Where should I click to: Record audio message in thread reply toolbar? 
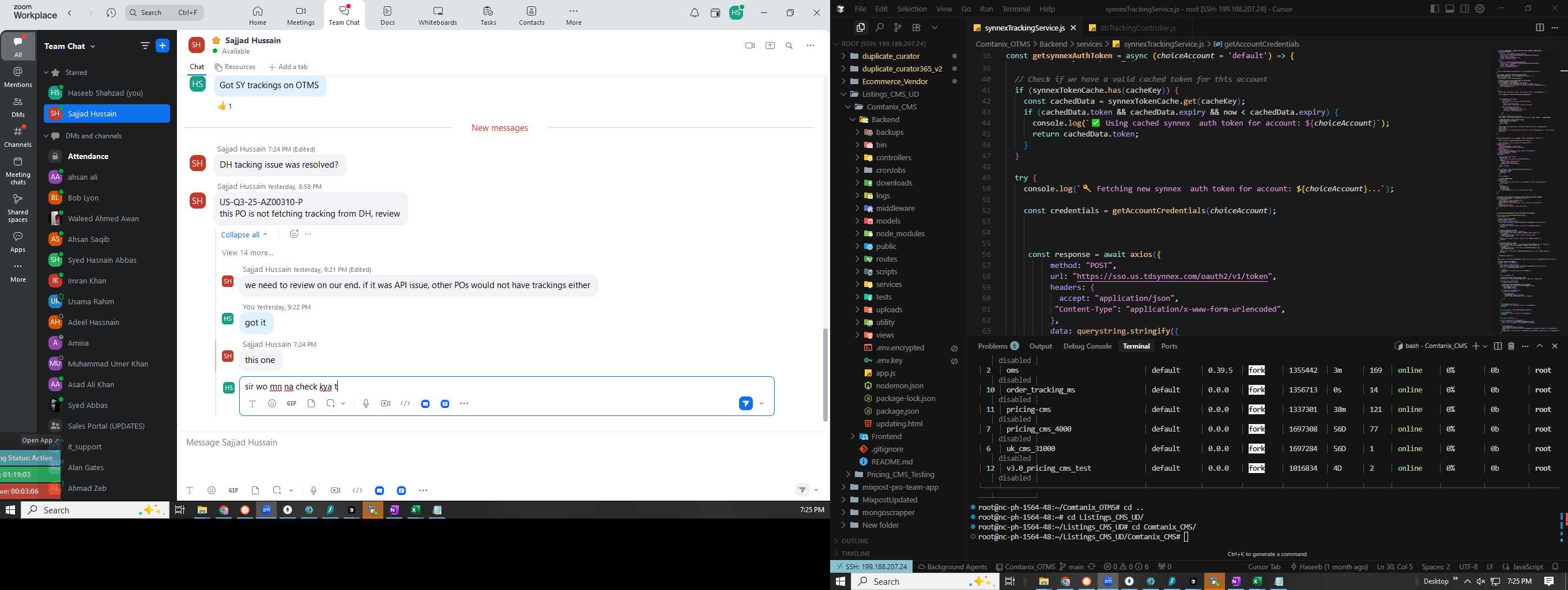(366, 403)
